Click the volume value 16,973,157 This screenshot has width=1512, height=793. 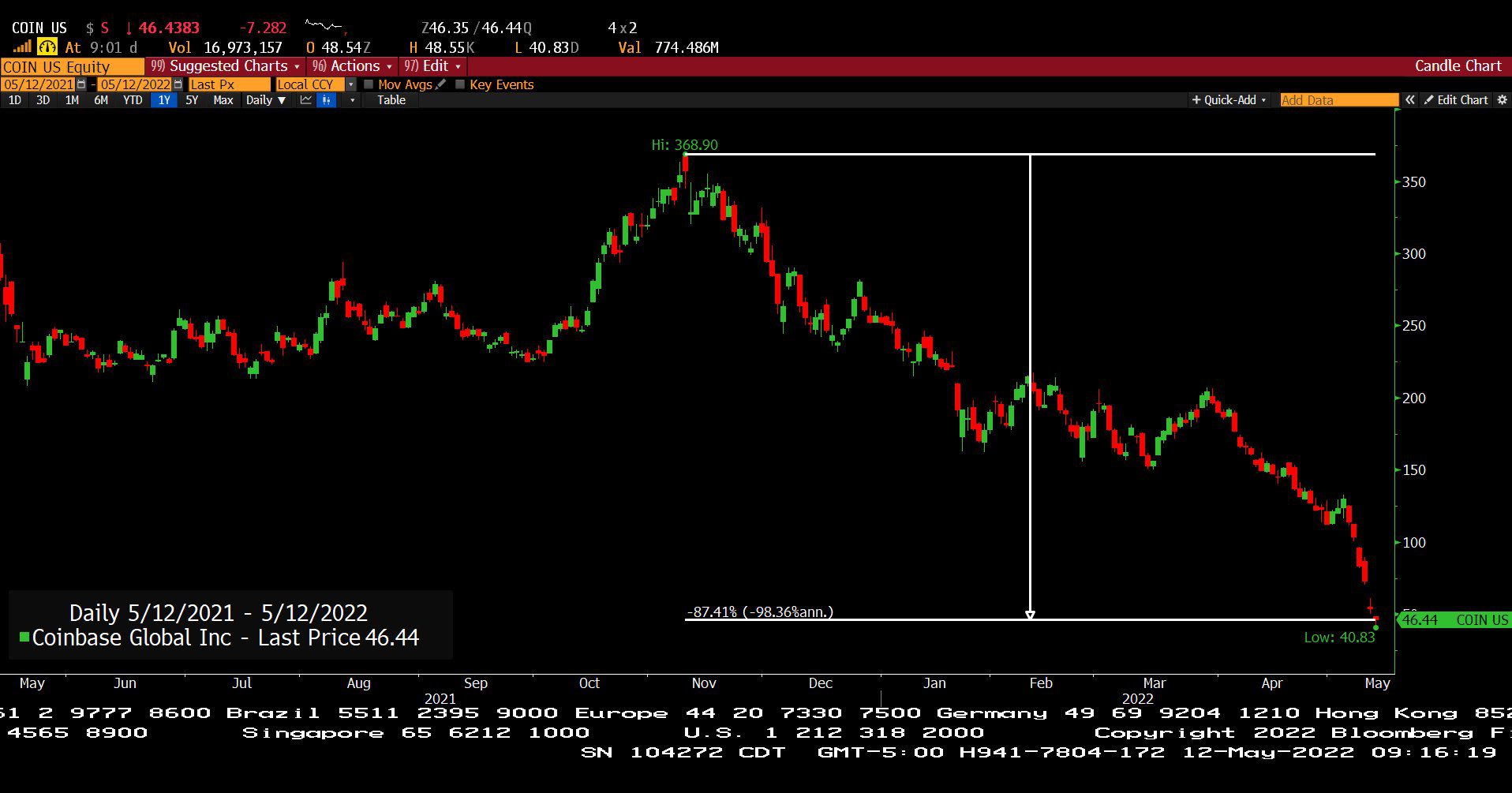pos(243,47)
